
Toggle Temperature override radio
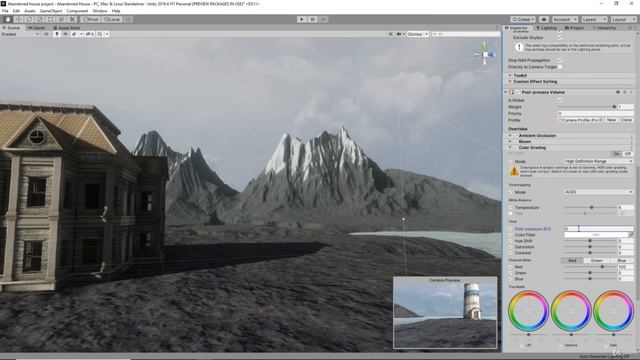pos(511,207)
